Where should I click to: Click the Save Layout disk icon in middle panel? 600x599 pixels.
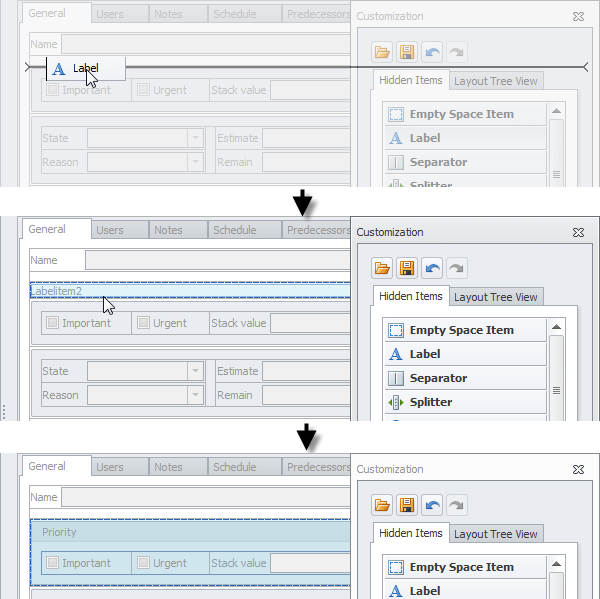click(x=406, y=268)
